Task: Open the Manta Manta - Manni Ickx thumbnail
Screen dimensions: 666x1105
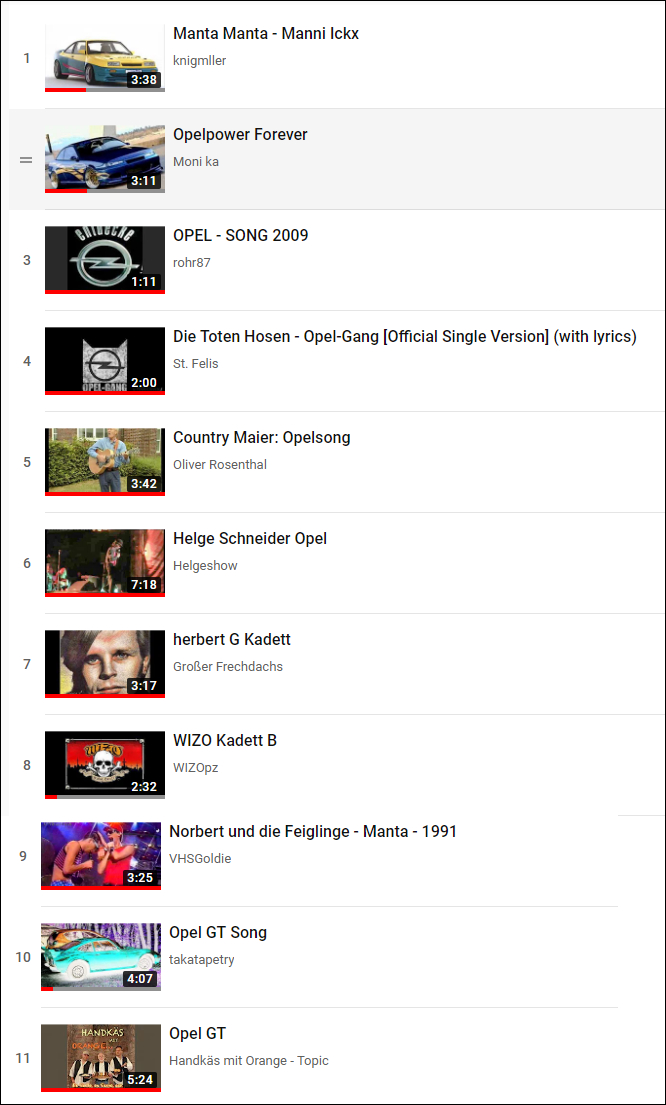Action: [x=105, y=58]
